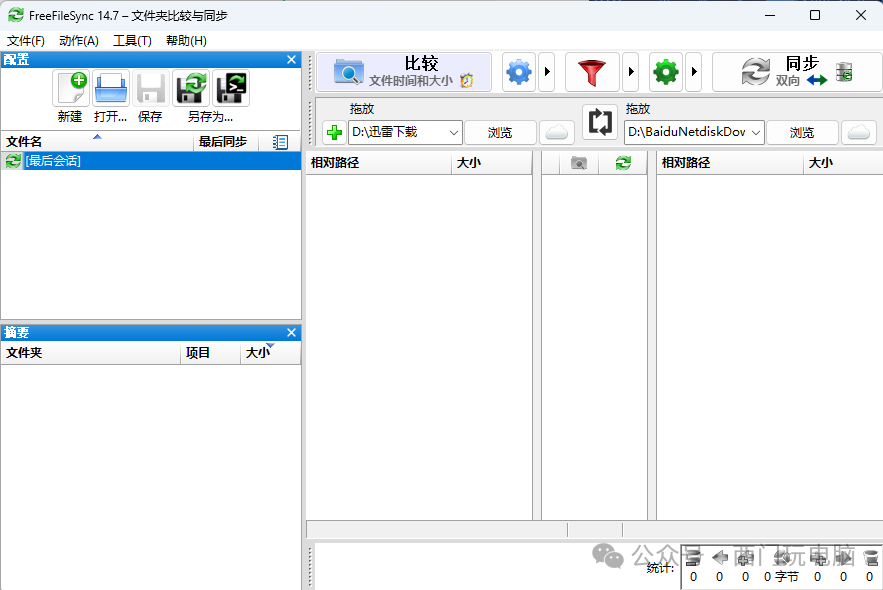Select cloud storage for right folder
Image resolution: width=883 pixels, height=590 pixels.
[859, 133]
